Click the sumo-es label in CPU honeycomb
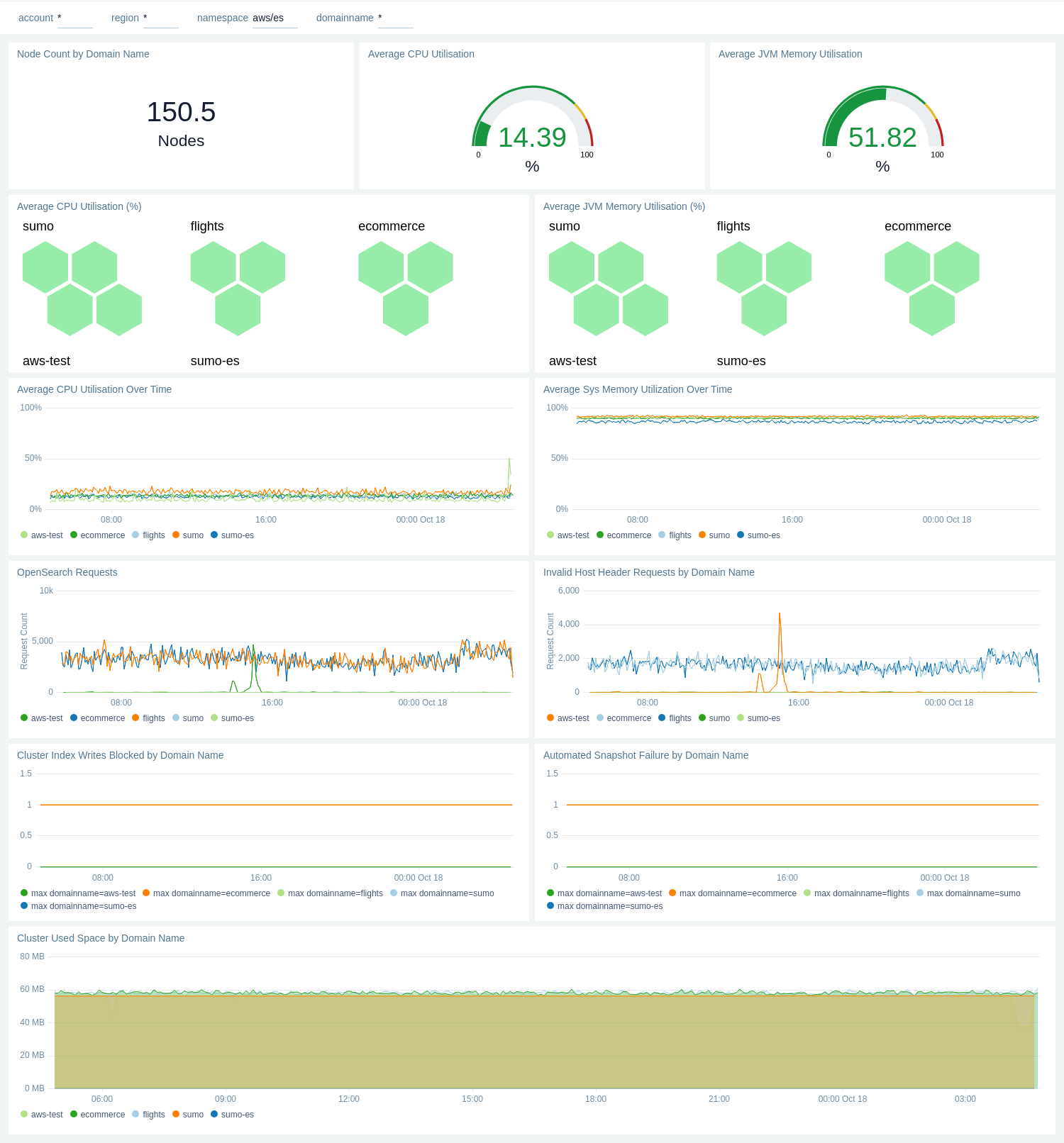Image resolution: width=1064 pixels, height=1143 pixels. click(215, 361)
